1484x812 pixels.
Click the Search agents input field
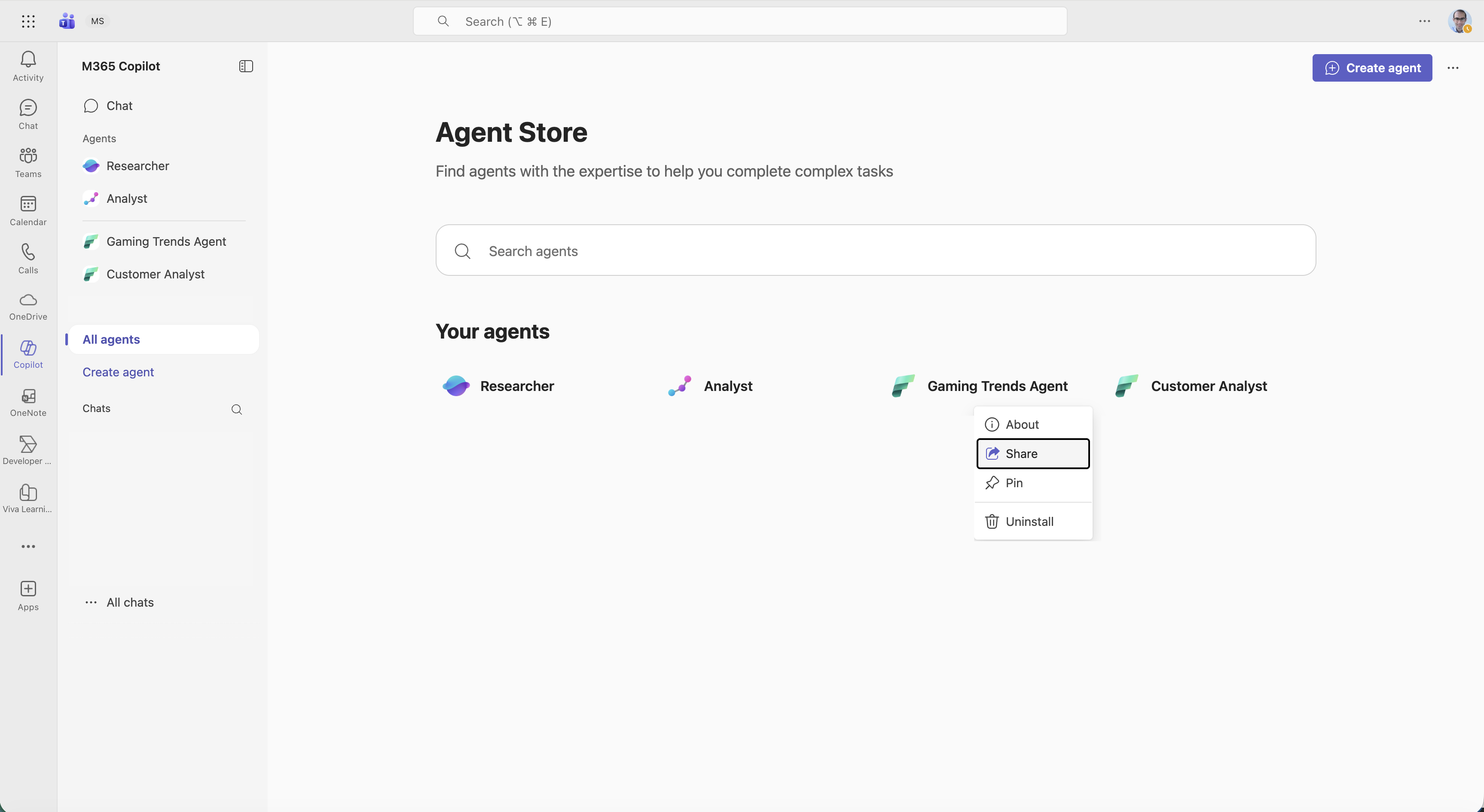(x=876, y=250)
